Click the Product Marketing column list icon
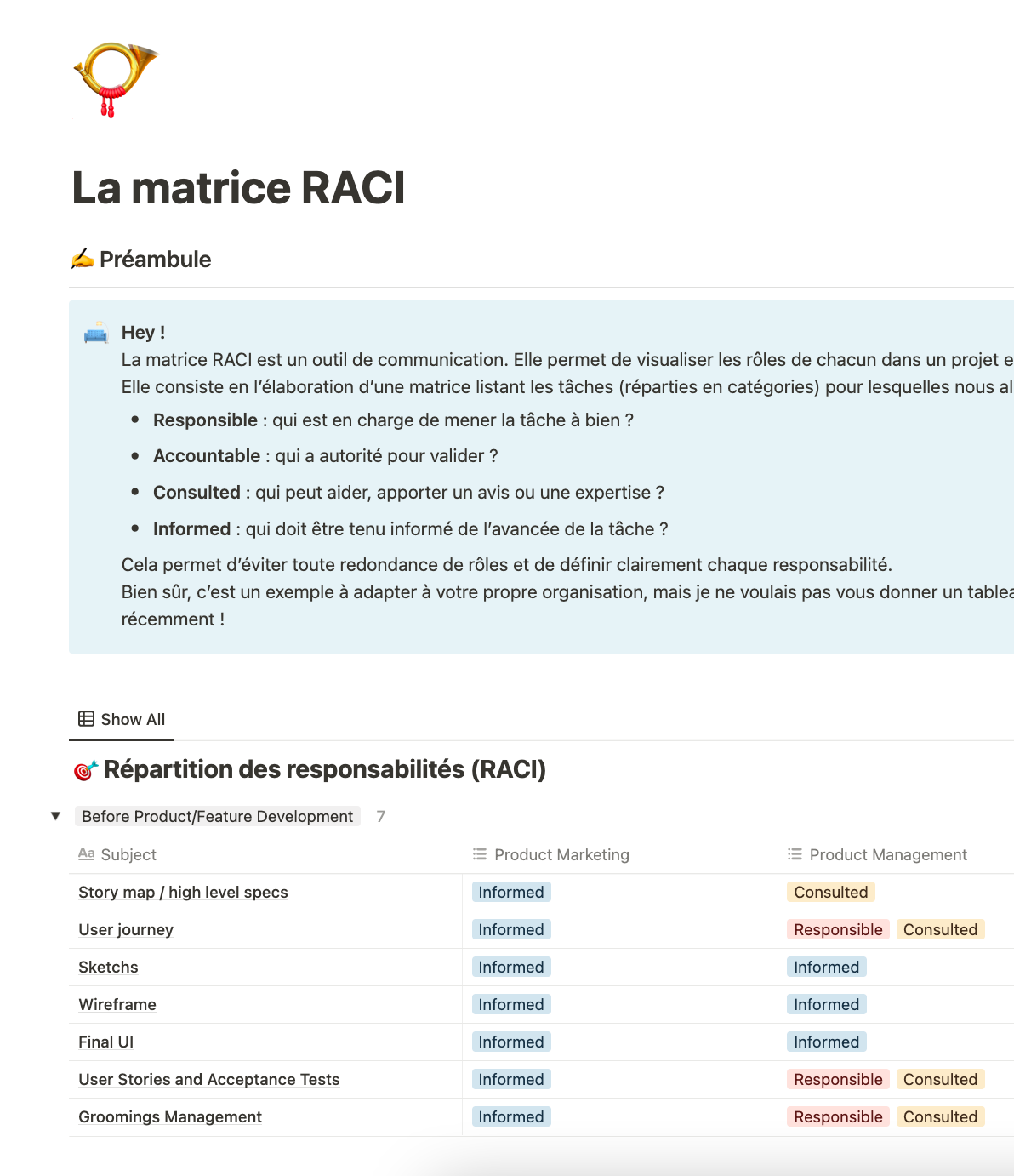The image size is (1014, 1176). pyautogui.click(x=480, y=854)
